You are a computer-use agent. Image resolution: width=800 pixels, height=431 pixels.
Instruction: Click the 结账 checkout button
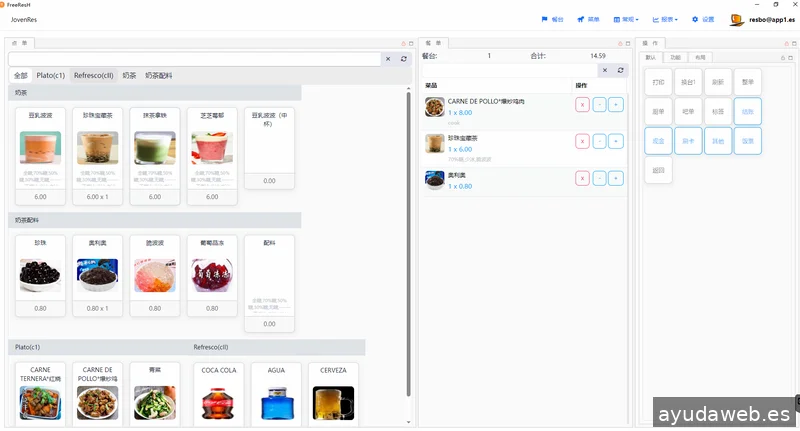pyautogui.click(x=747, y=112)
